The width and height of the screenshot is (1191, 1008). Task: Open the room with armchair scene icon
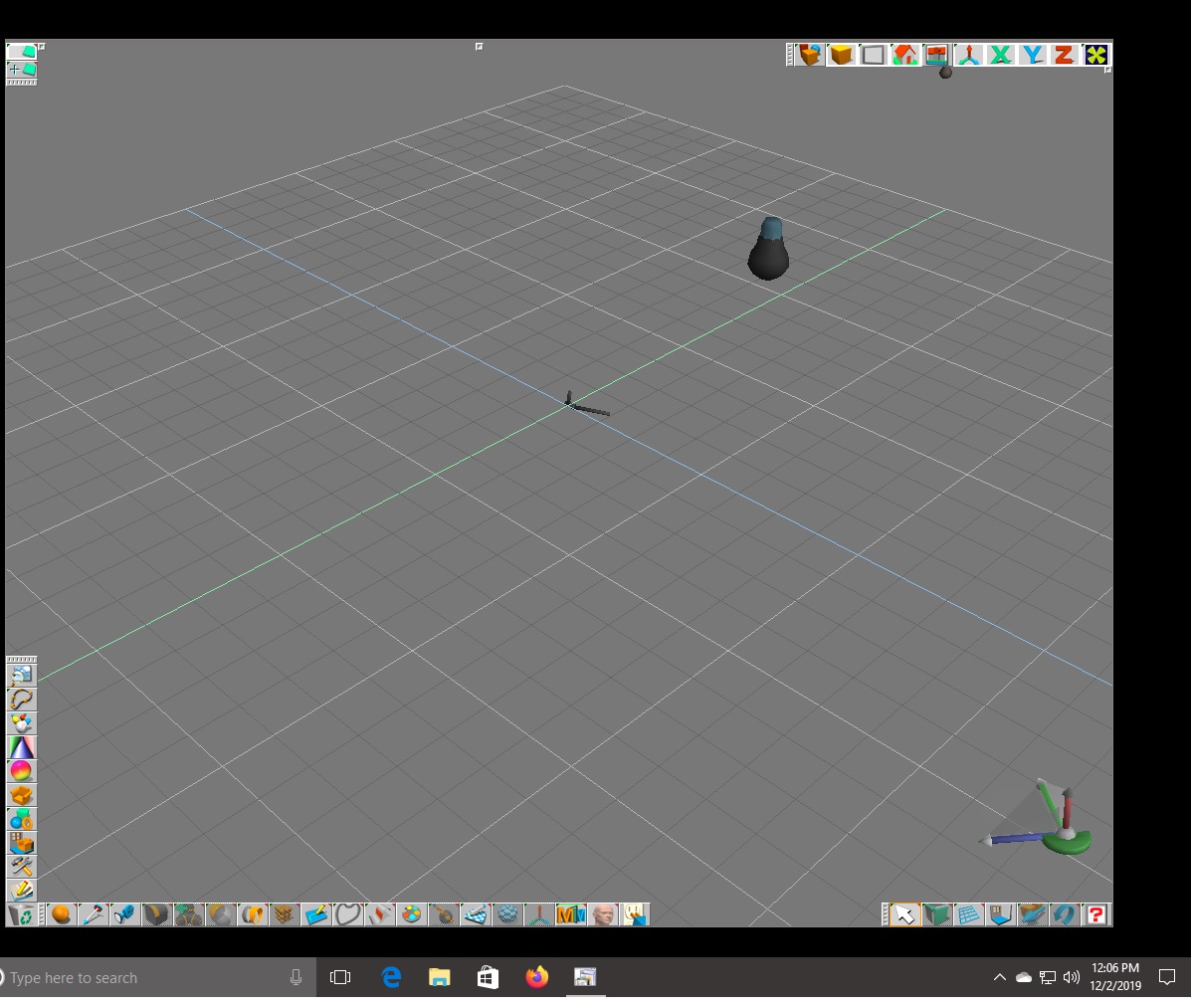click(x=21, y=843)
